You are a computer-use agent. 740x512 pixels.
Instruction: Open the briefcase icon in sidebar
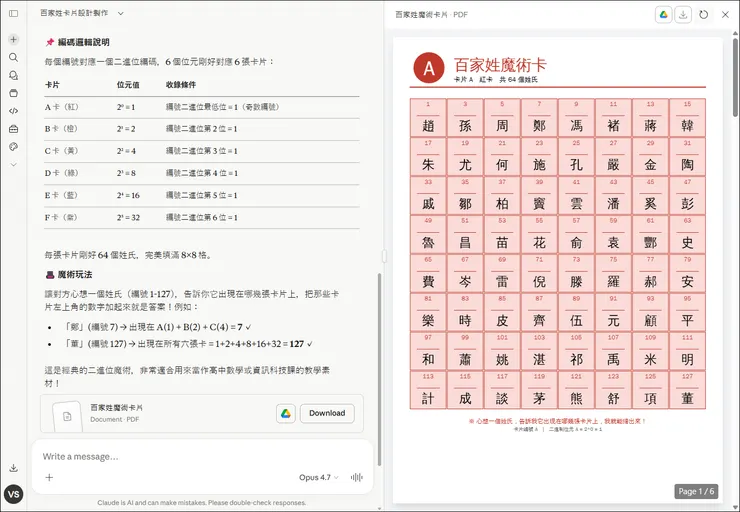(x=14, y=129)
